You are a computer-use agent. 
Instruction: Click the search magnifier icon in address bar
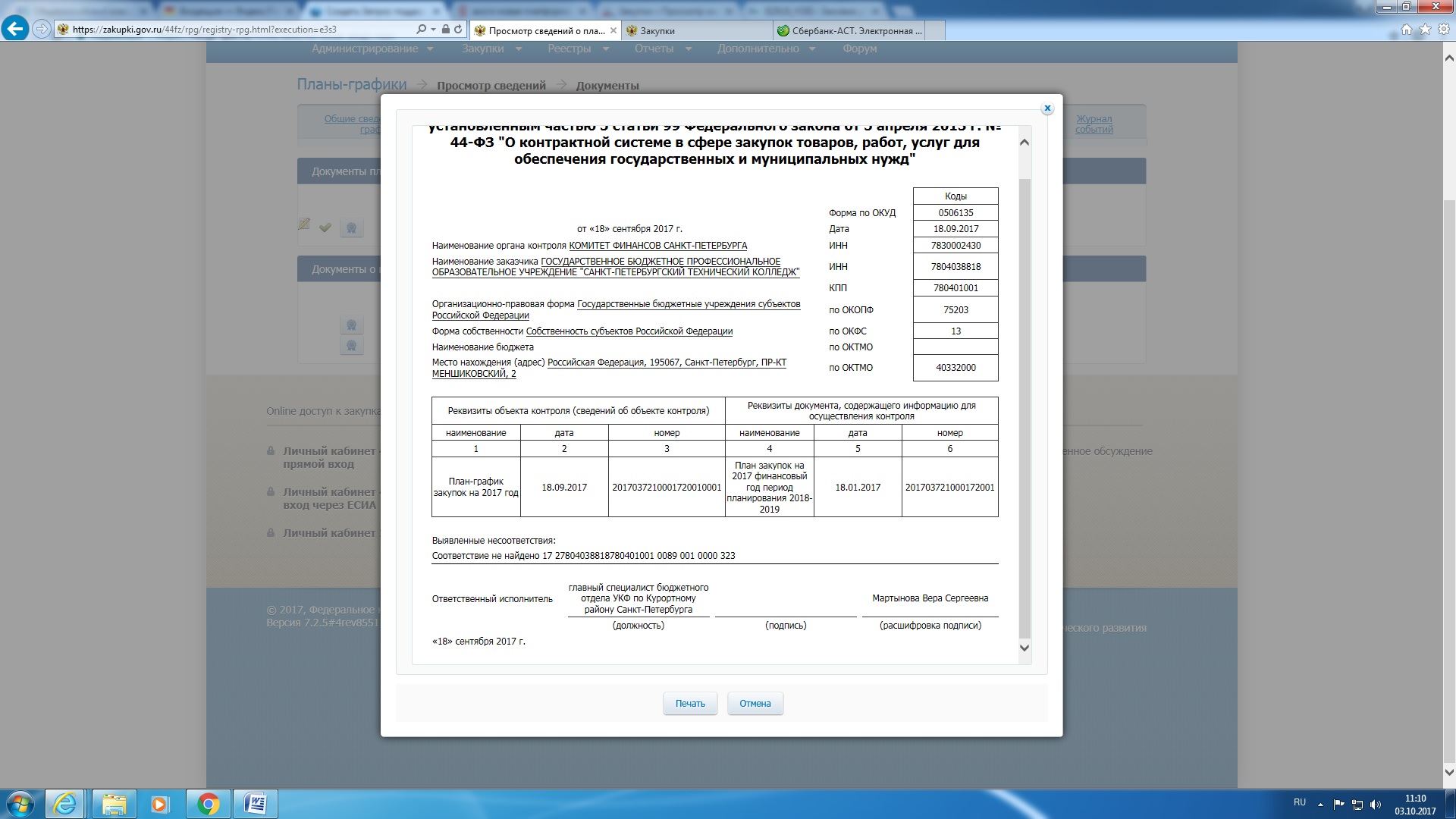coord(422,30)
